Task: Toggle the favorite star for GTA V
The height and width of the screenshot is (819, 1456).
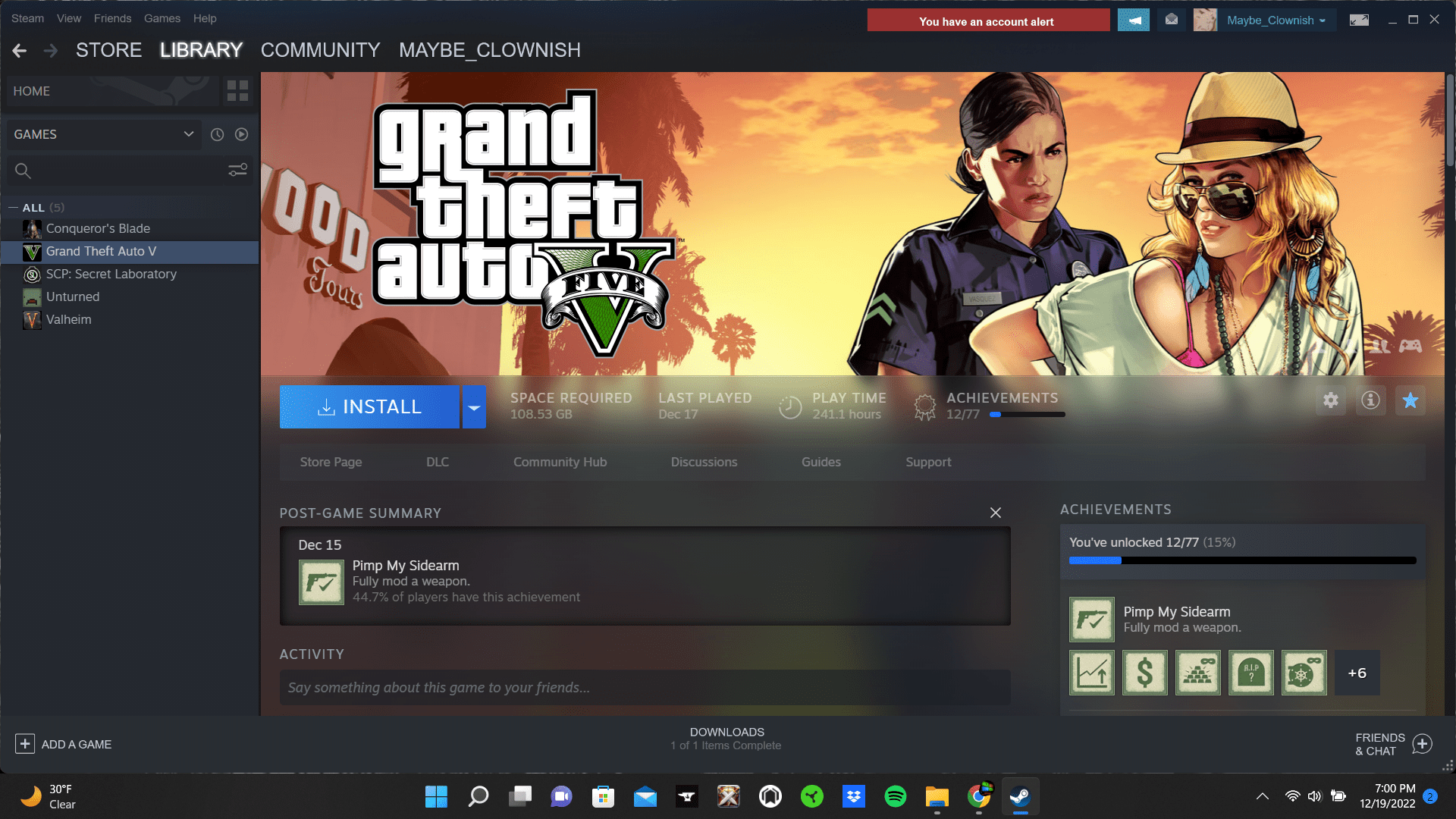Action: click(1410, 400)
